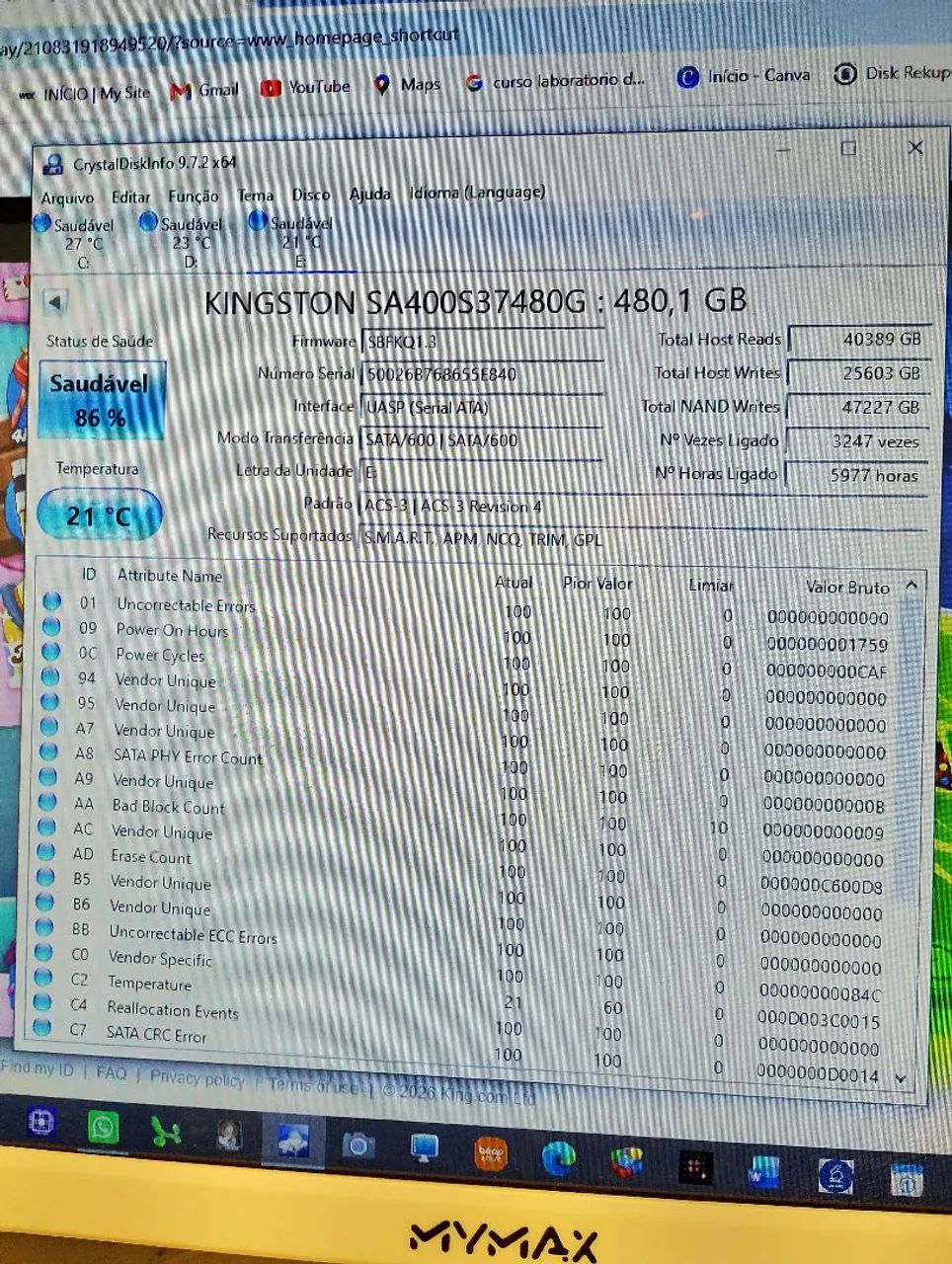Click Total Host Reads value 40389 GB
The height and width of the screenshot is (1264, 952).
click(x=859, y=340)
